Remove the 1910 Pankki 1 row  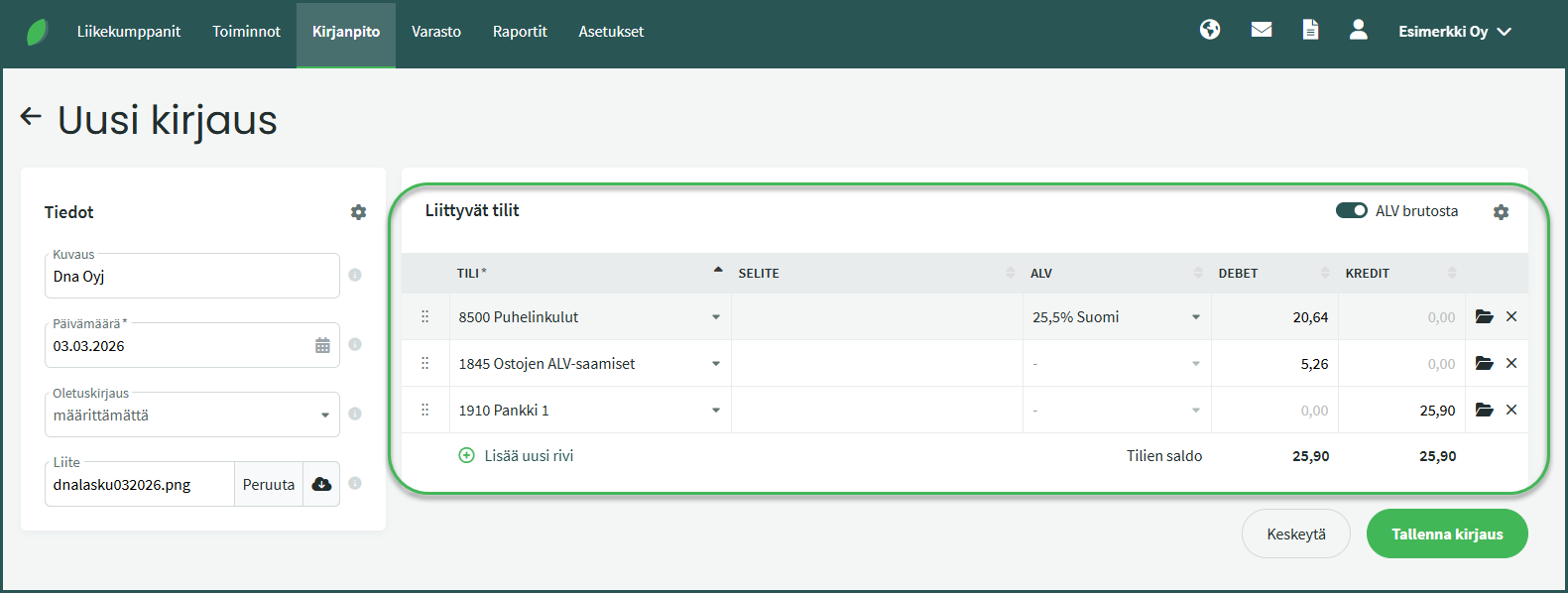1511,410
